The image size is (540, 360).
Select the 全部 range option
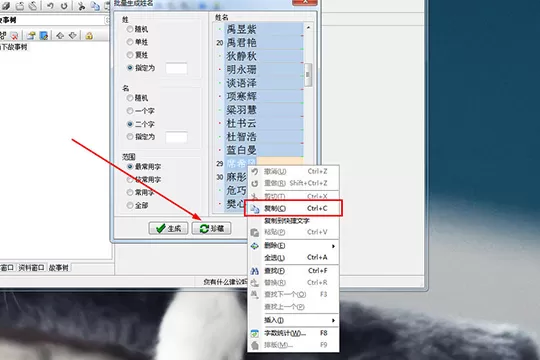point(137,206)
